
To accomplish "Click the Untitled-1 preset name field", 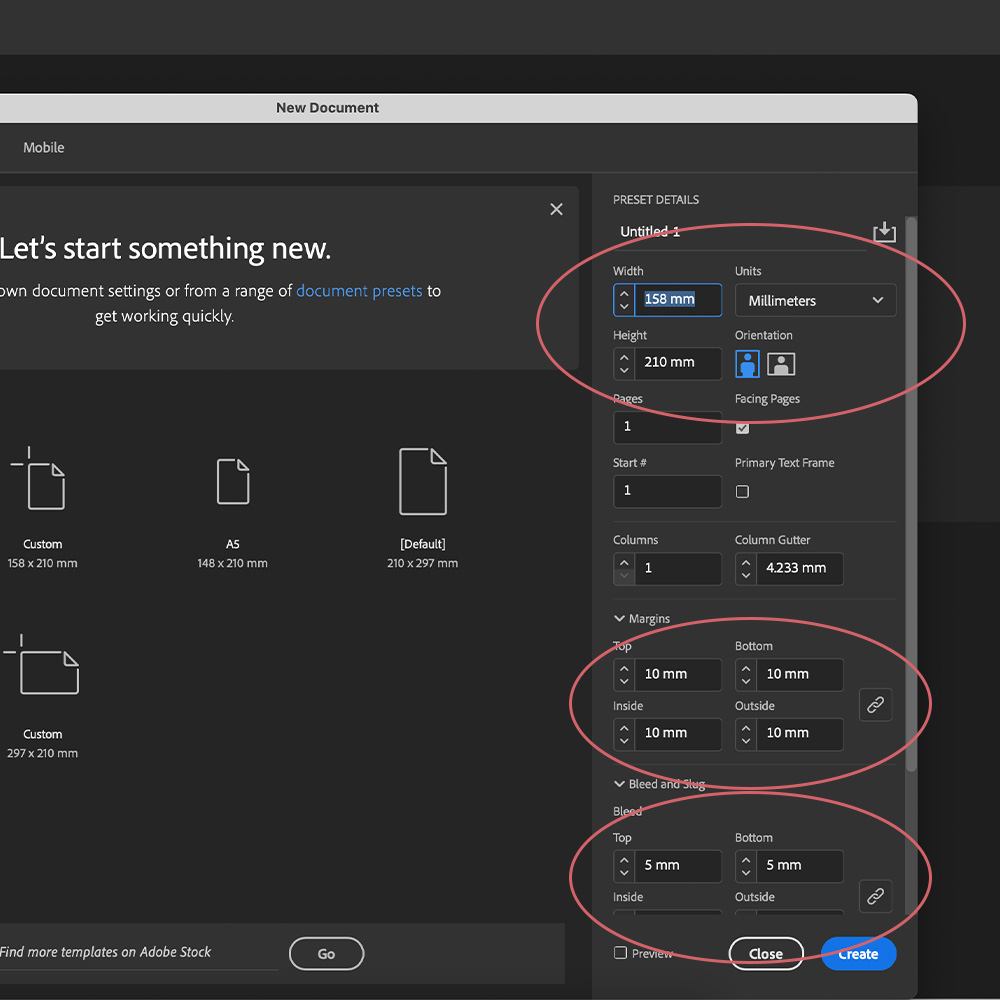I will point(740,232).
